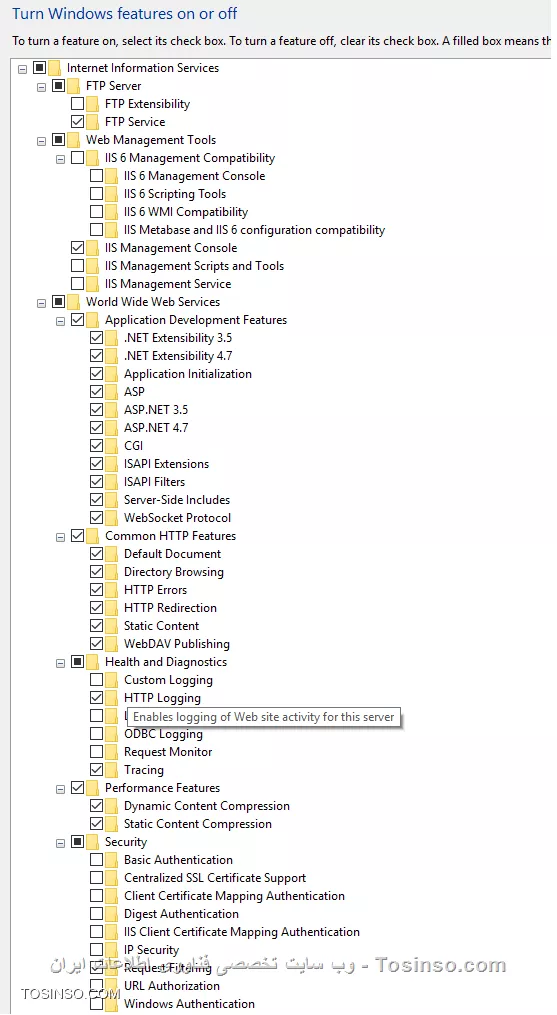This screenshot has width=557, height=1015.
Task: Check Client Certificate Mapping Authentication checkbox
Action: pyautogui.click(x=96, y=896)
